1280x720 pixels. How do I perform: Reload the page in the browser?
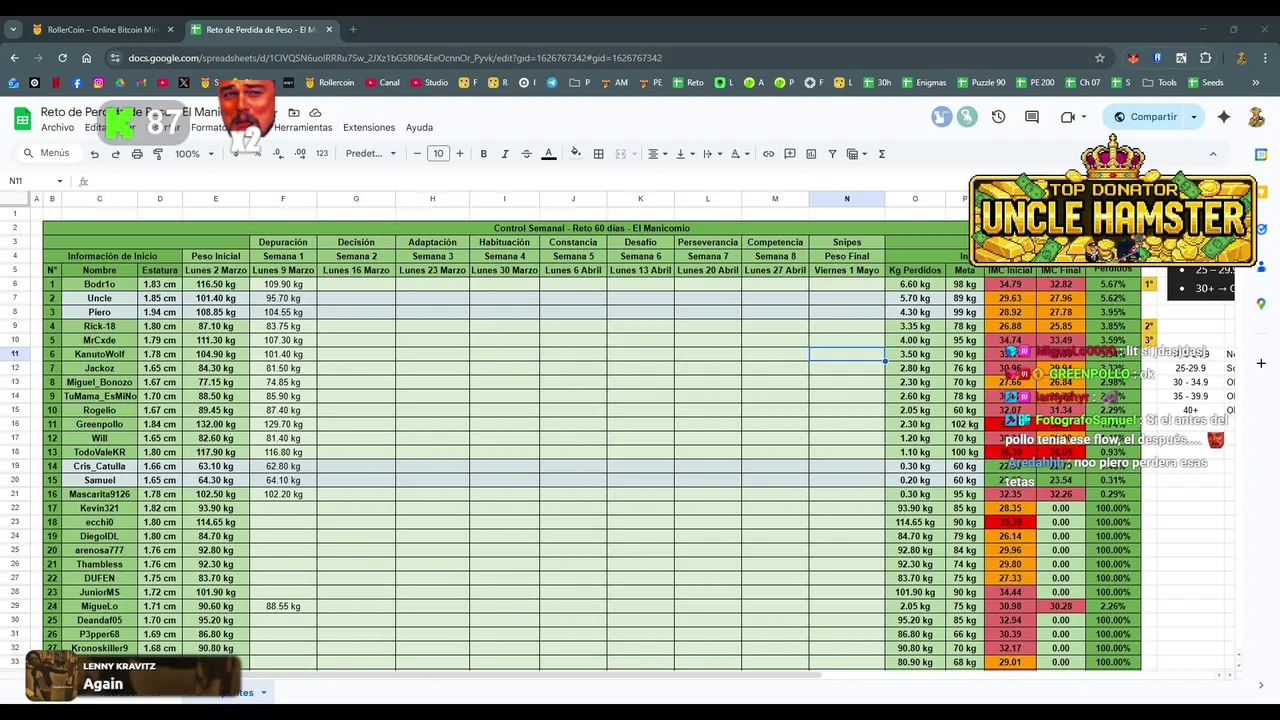tap(62, 58)
